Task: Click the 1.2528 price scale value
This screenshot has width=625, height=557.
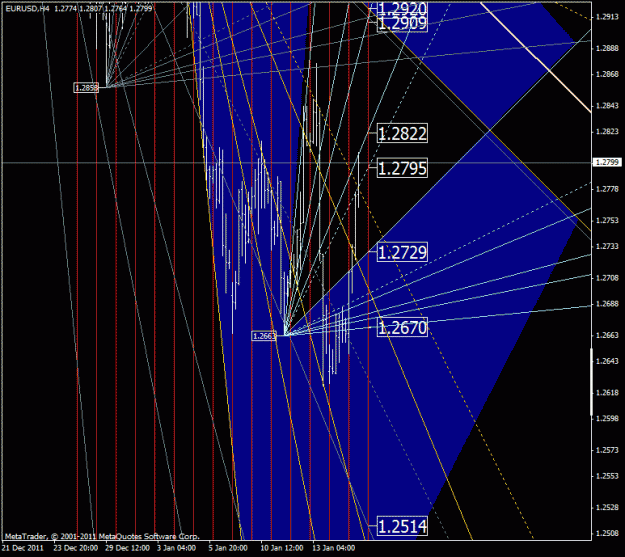Action: 607,508
